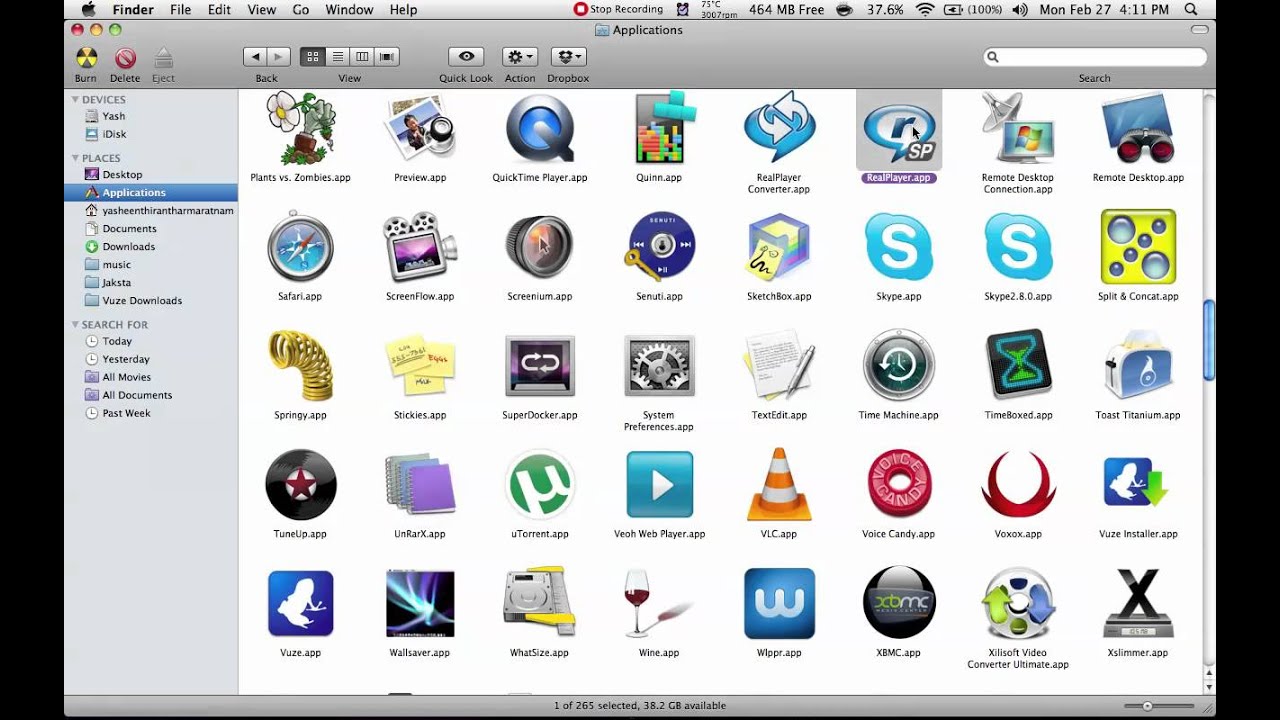
Task: Open the Window menu
Action: click(349, 9)
